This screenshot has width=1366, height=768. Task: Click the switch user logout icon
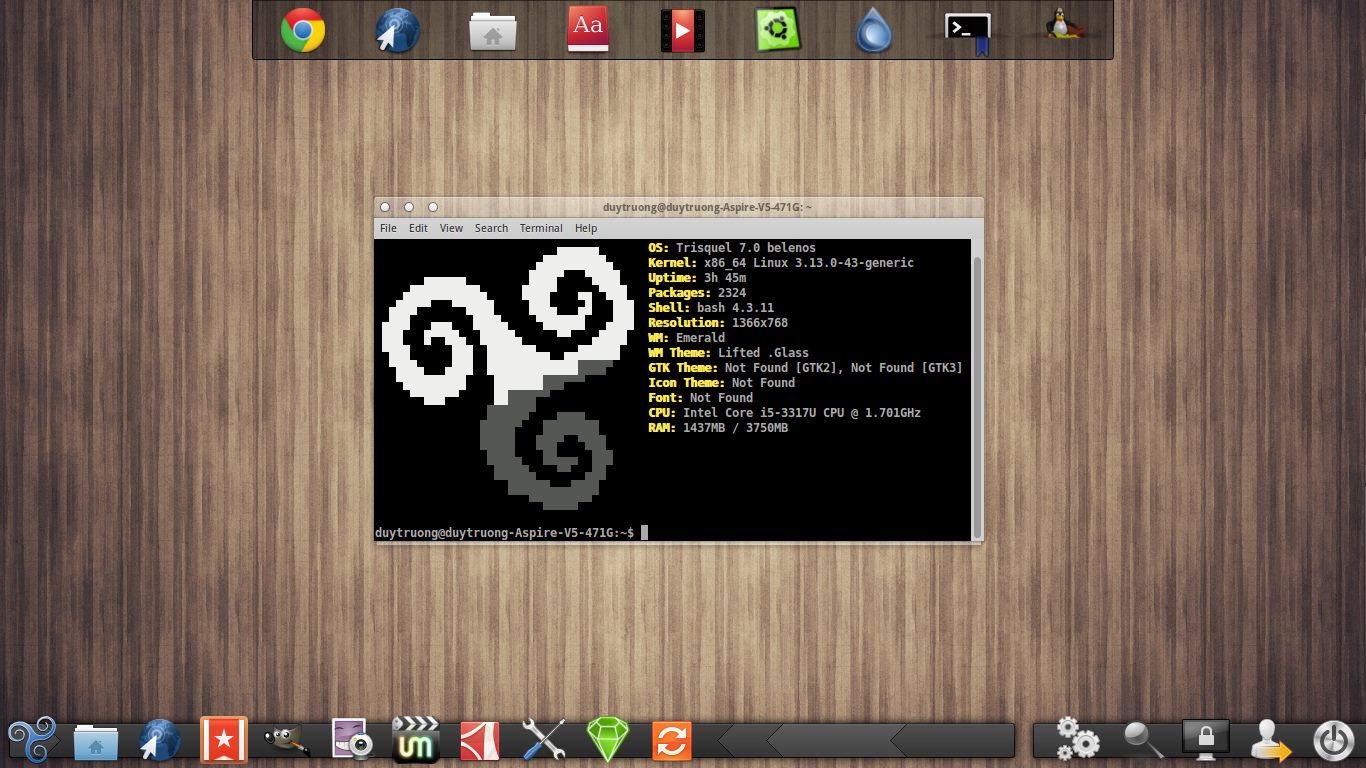click(x=1271, y=741)
